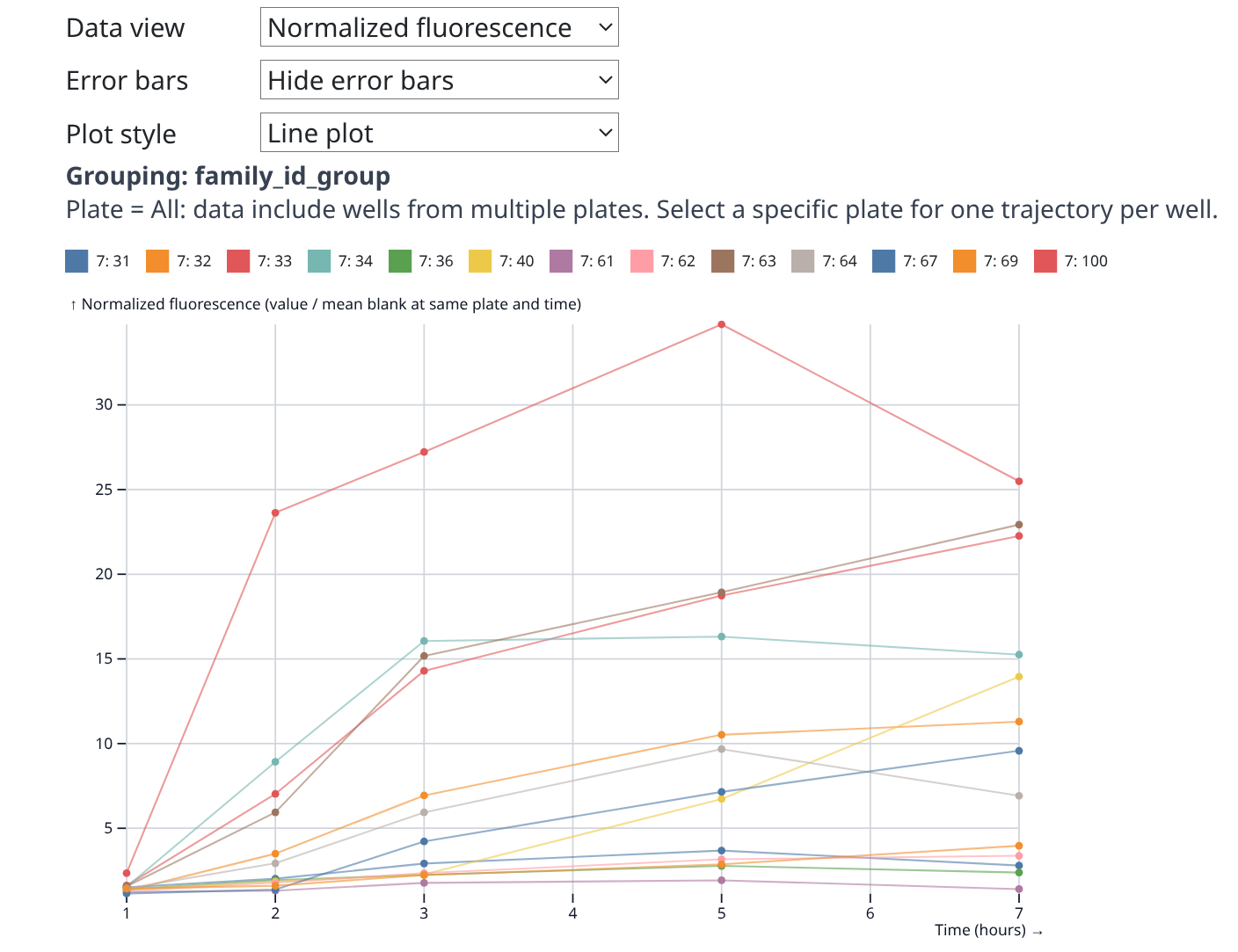Open the Plot style dropdown
The image size is (1238, 952).
pyautogui.click(x=439, y=133)
